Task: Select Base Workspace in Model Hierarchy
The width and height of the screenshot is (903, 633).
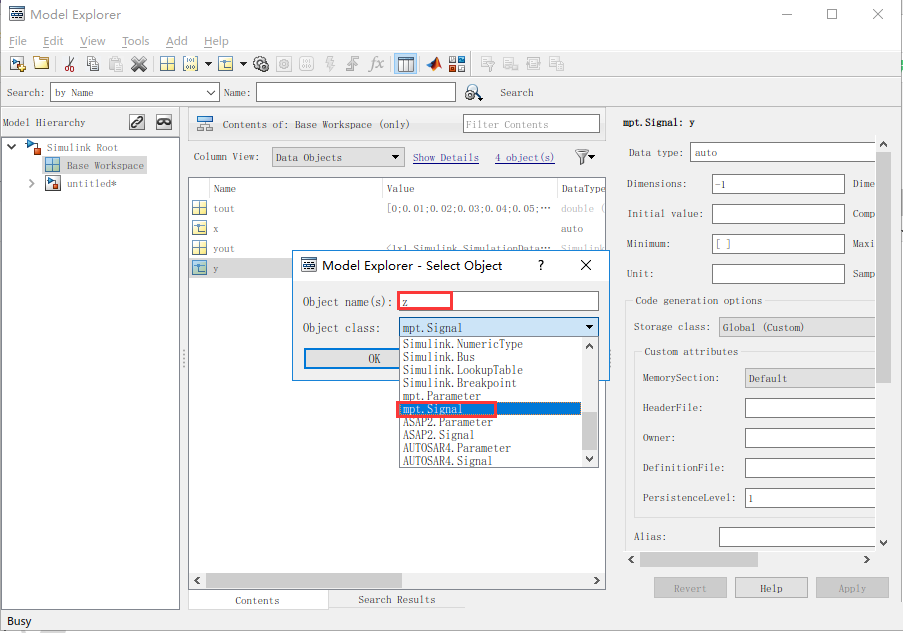Action: pos(95,165)
